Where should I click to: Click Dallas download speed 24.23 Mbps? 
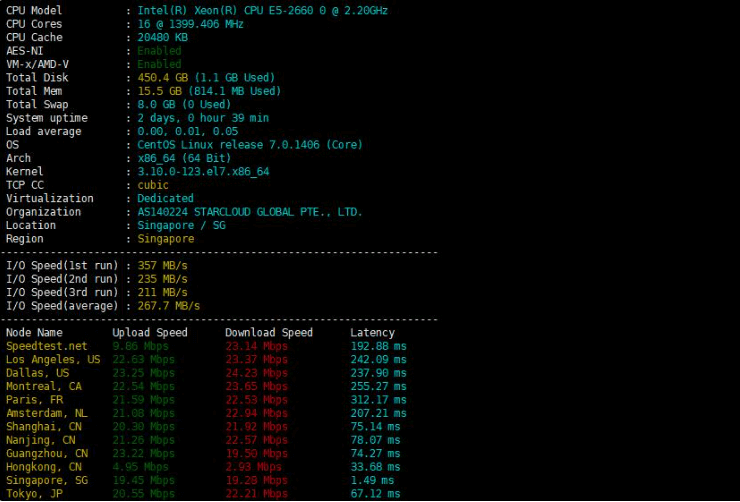[x=256, y=373]
